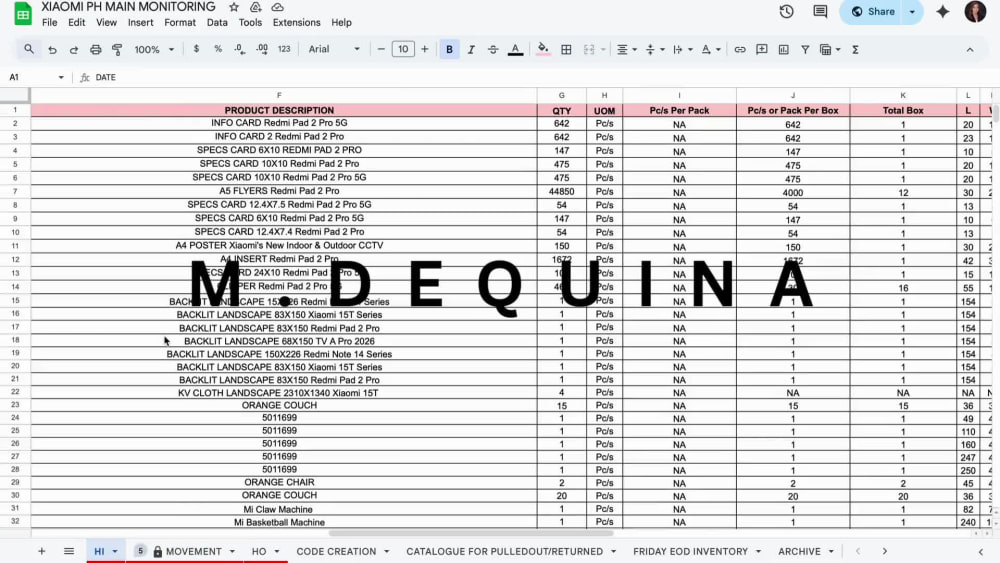
Task: Create a filter
Action: pos(805,49)
